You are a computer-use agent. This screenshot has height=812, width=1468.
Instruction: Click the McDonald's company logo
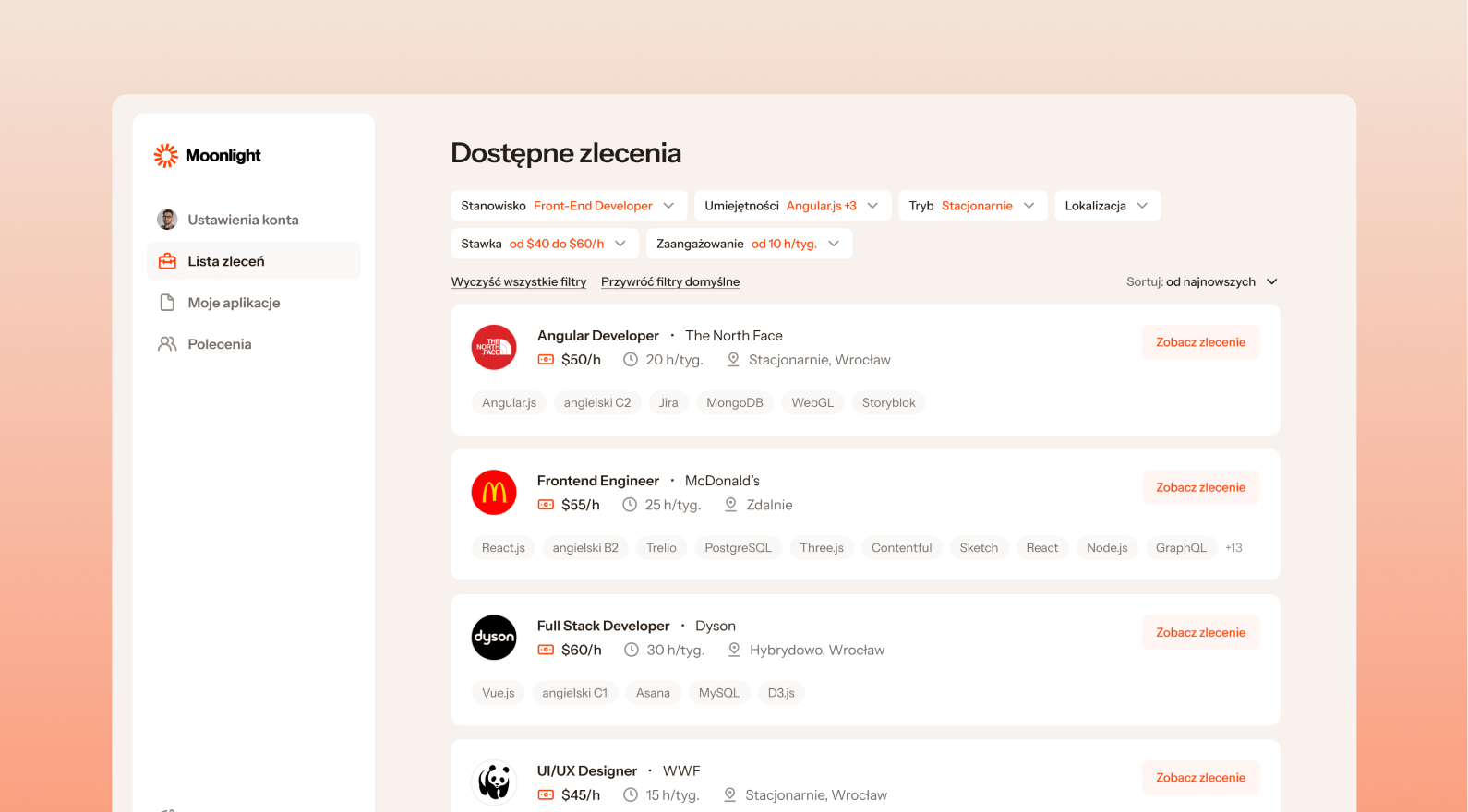click(x=494, y=492)
